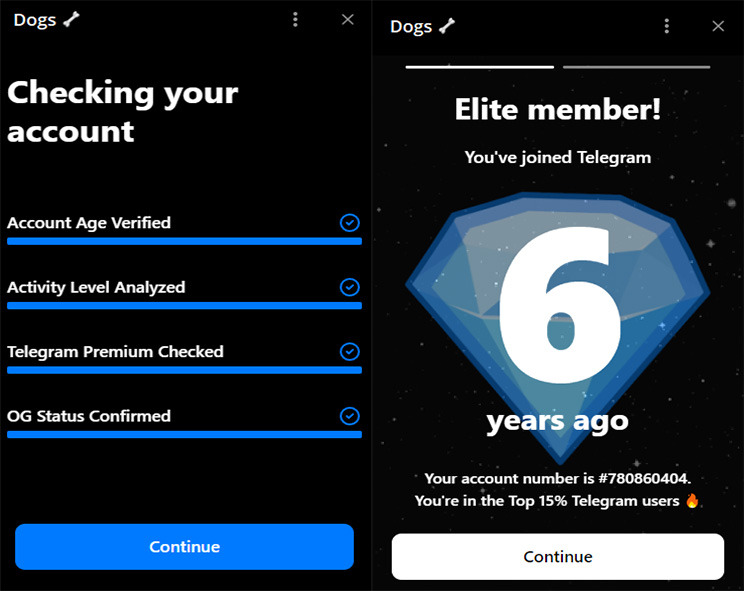
Task: Click the blue Continue button
Action: [185, 547]
